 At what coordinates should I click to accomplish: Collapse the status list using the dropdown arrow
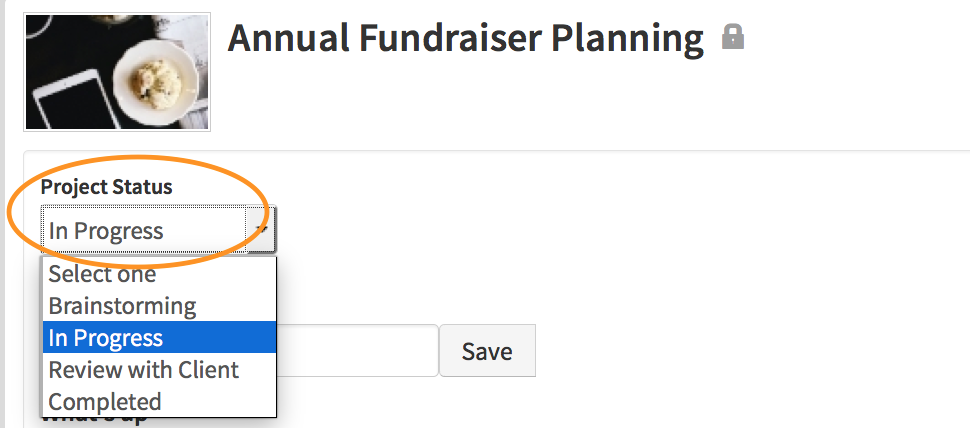click(x=262, y=231)
